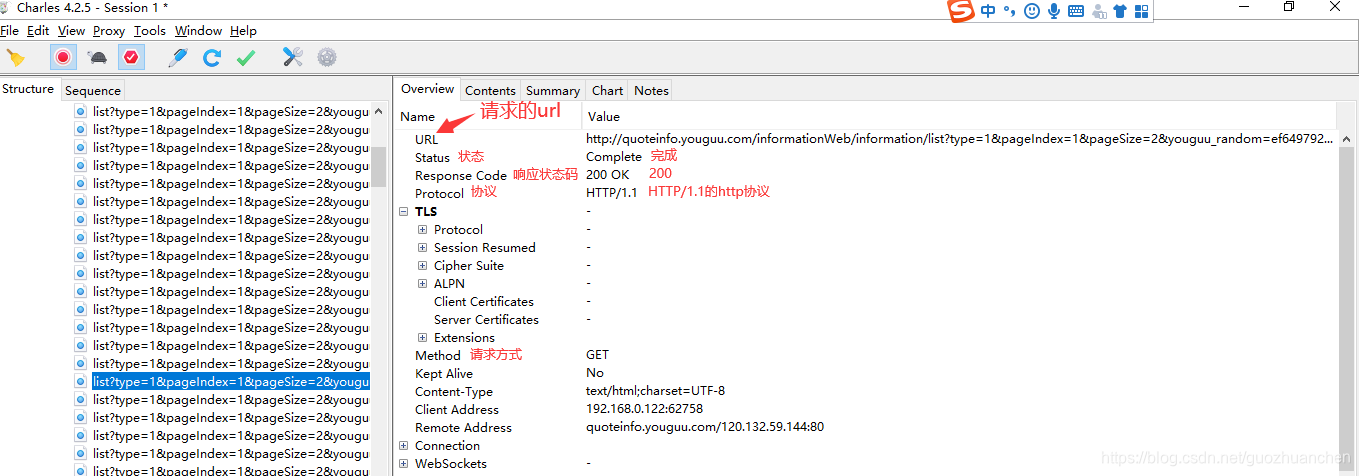Click the 'Kept Alive' name label
This screenshot has height=476, width=1360.
pos(444,374)
